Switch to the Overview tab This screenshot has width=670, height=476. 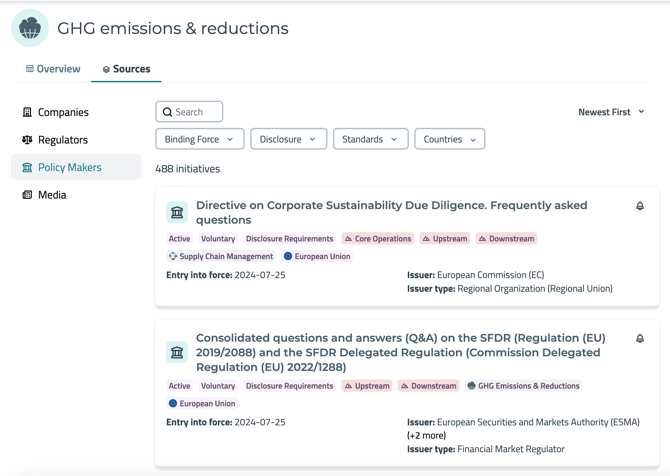53,69
